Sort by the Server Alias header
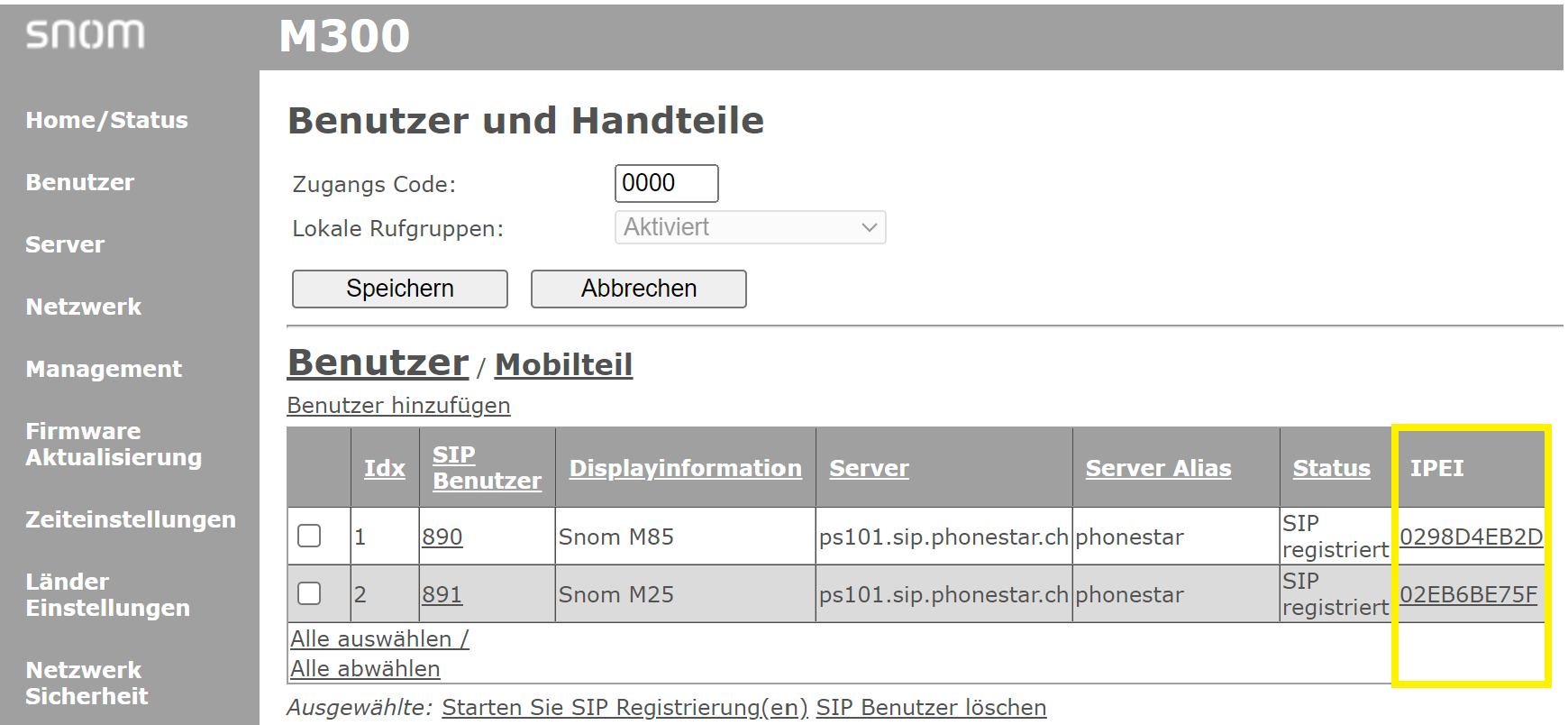The image size is (1568, 725). click(x=1158, y=468)
